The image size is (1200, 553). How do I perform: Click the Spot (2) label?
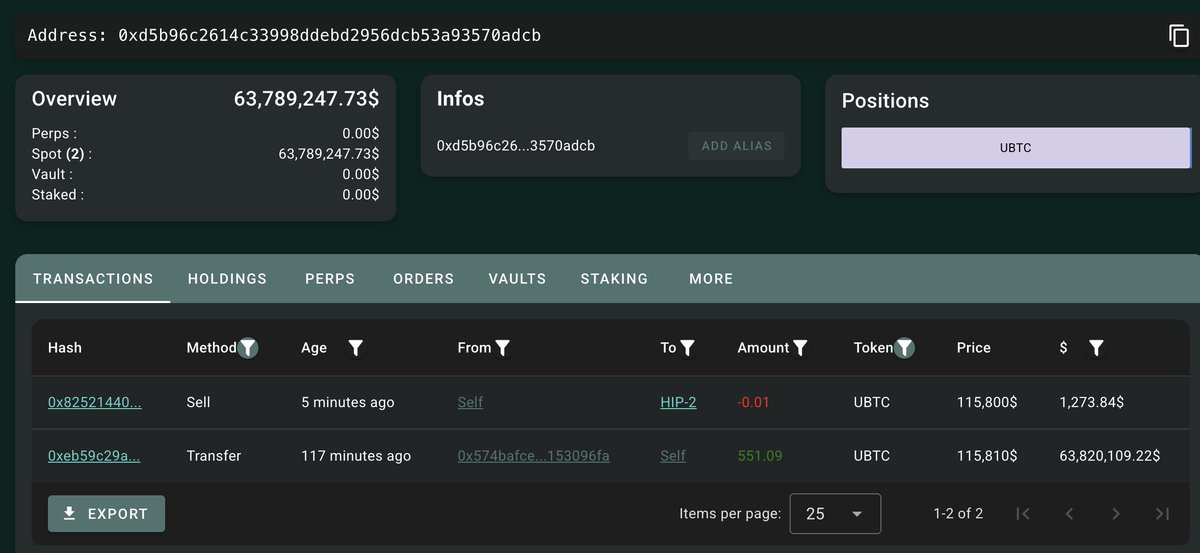point(61,154)
